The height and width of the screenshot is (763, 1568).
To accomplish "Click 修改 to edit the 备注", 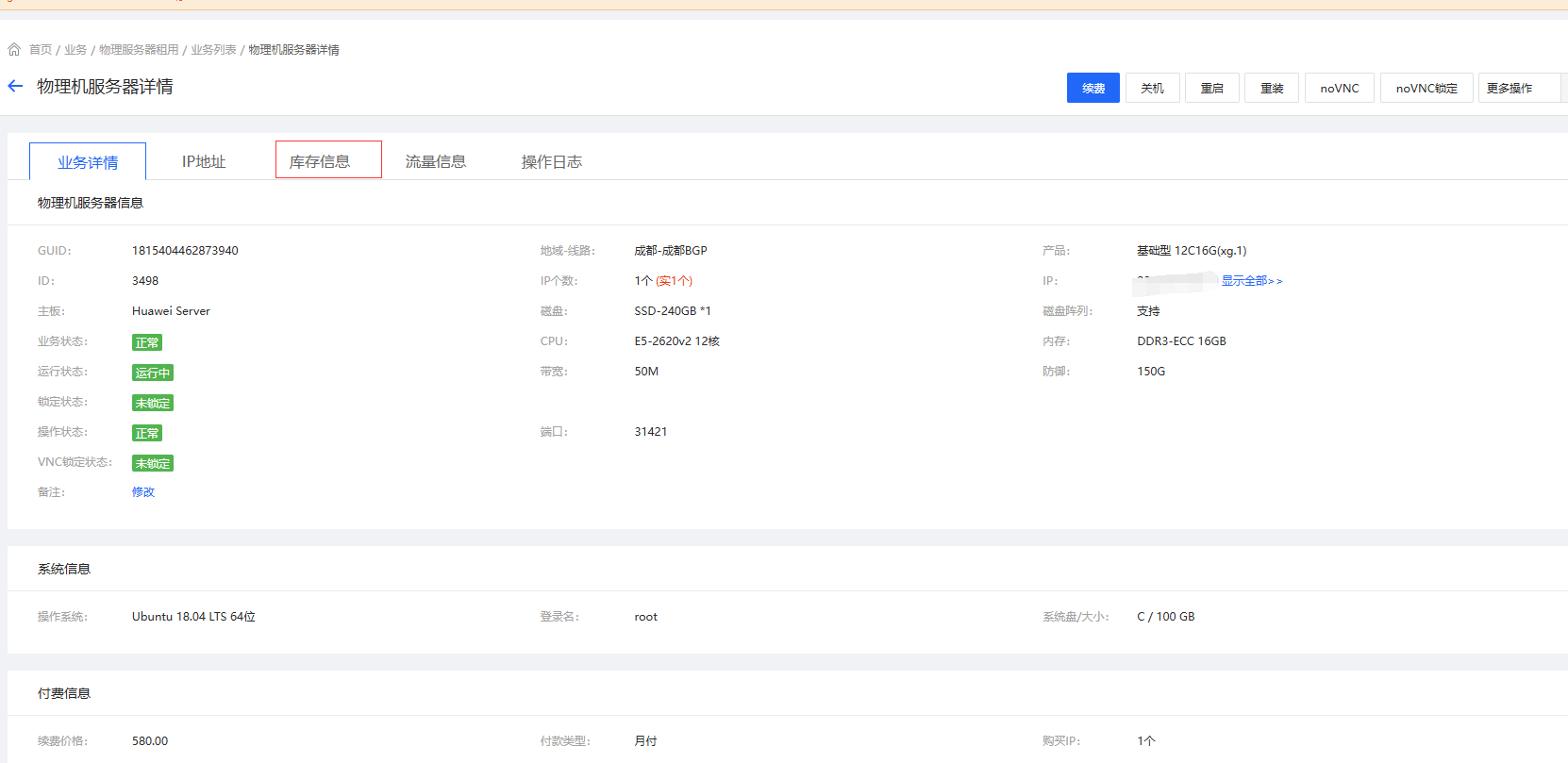I will (x=143, y=492).
